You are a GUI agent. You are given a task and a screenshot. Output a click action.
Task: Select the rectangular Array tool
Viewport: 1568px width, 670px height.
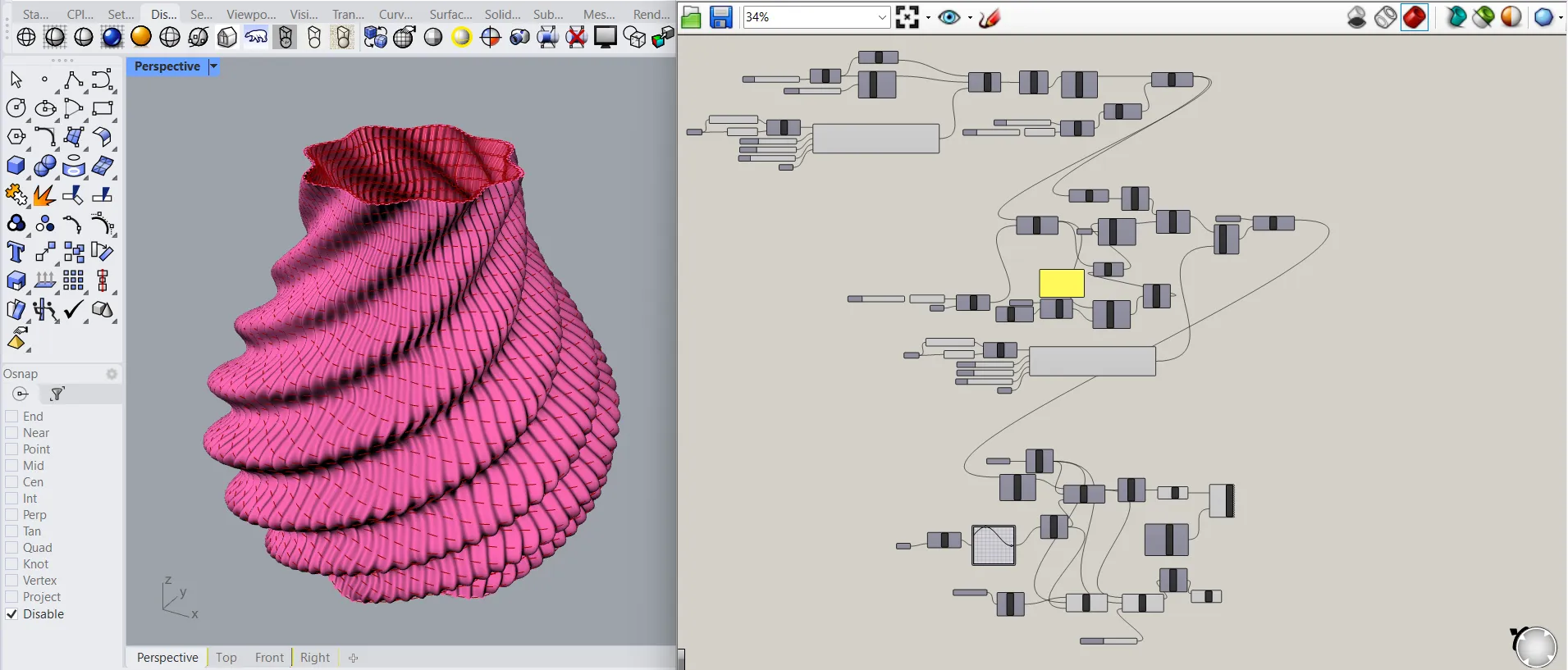(x=74, y=281)
